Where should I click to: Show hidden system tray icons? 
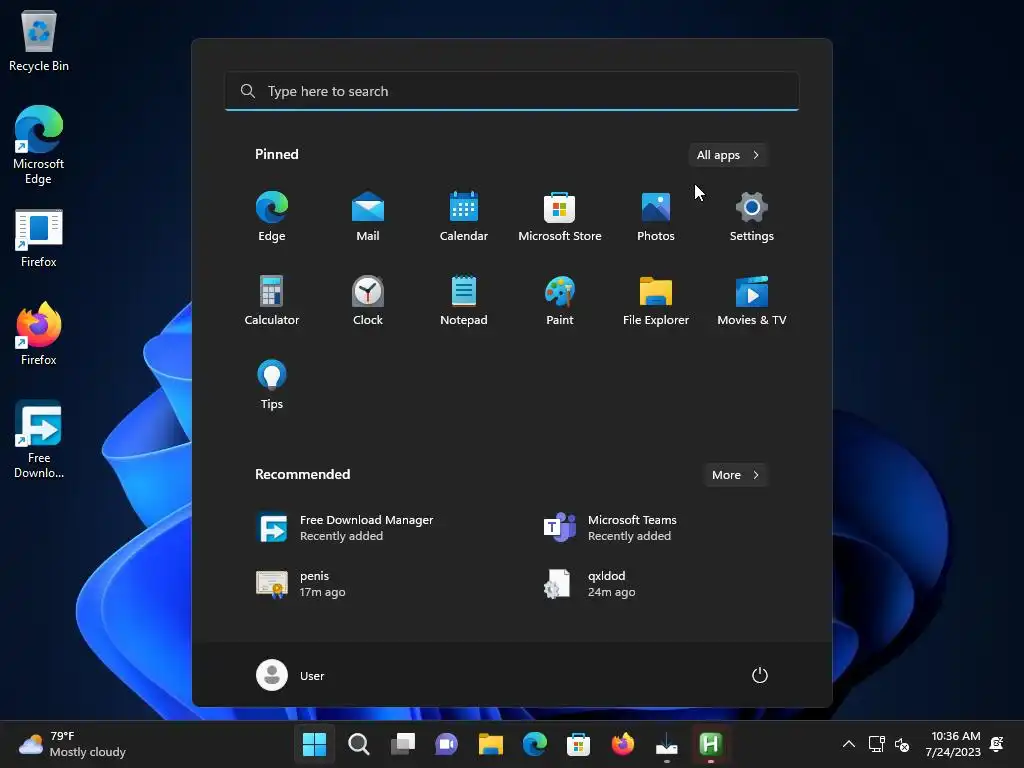(x=848, y=744)
